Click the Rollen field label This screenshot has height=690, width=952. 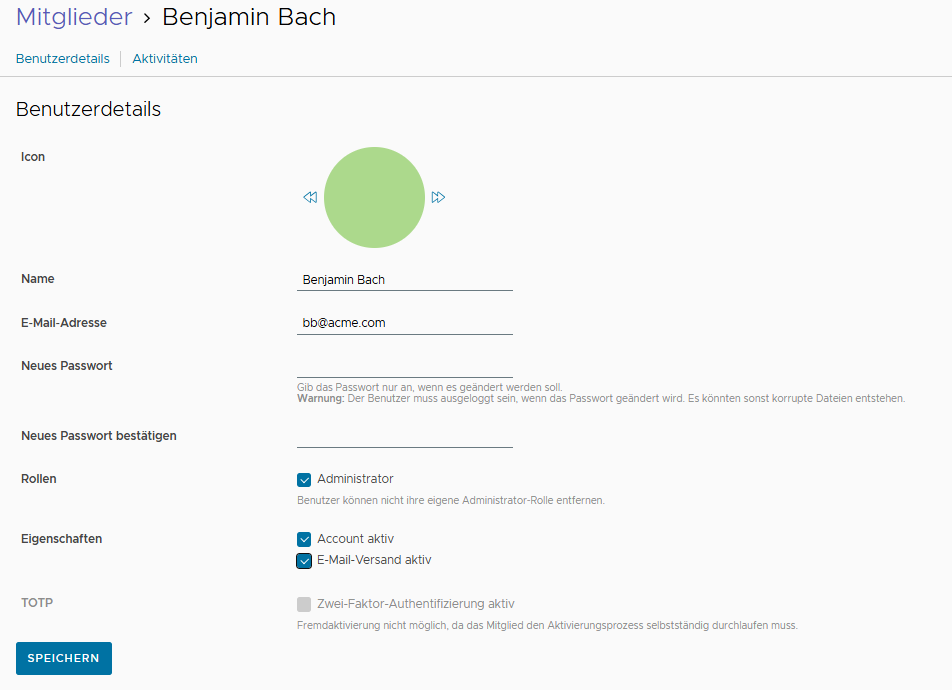(x=39, y=479)
